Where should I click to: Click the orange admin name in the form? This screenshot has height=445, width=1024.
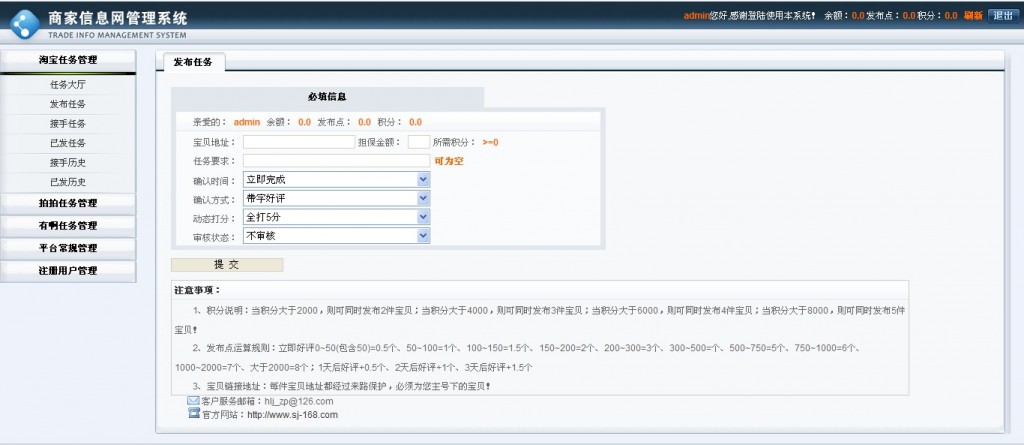[247, 122]
